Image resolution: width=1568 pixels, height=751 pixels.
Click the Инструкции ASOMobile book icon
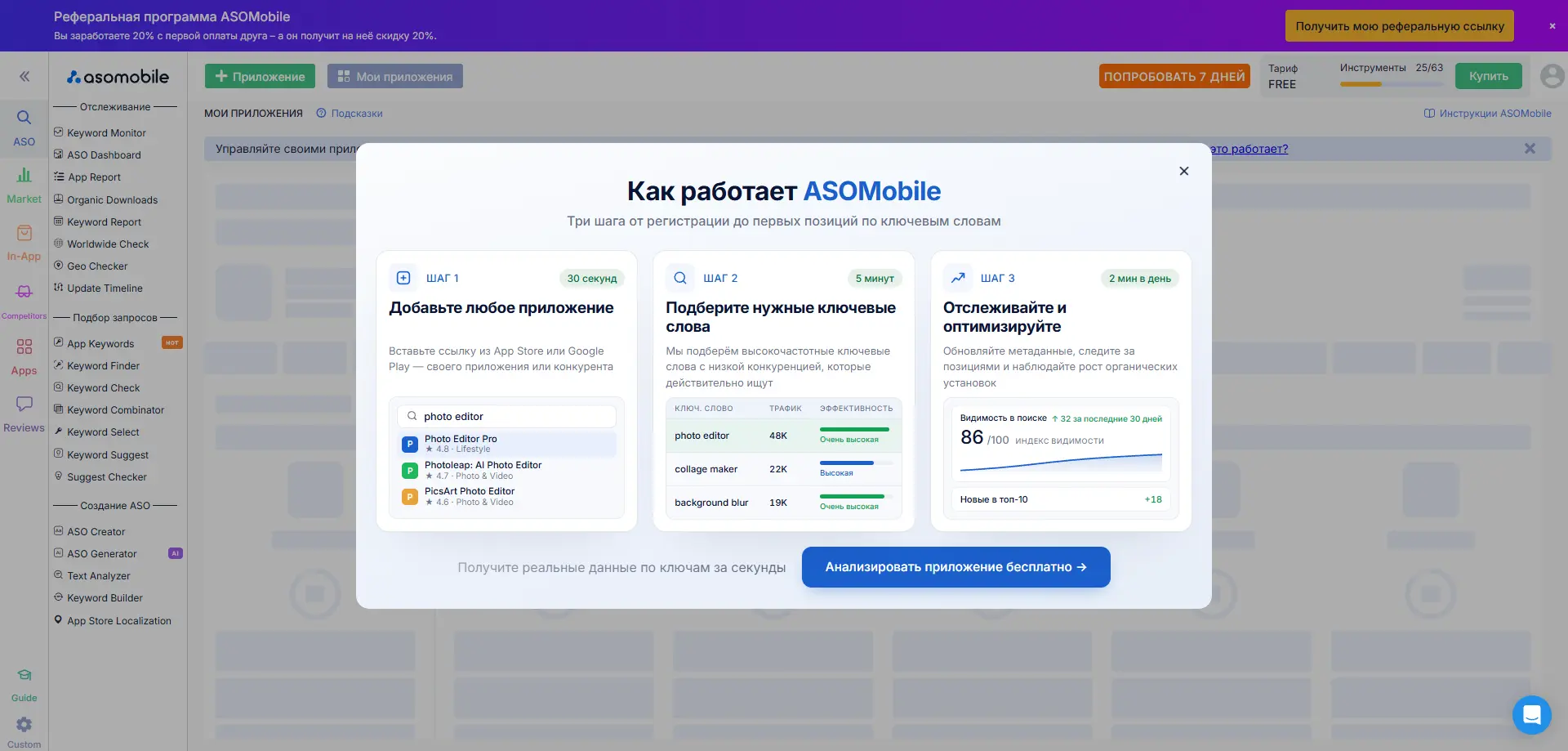click(x=1429, y=114)
